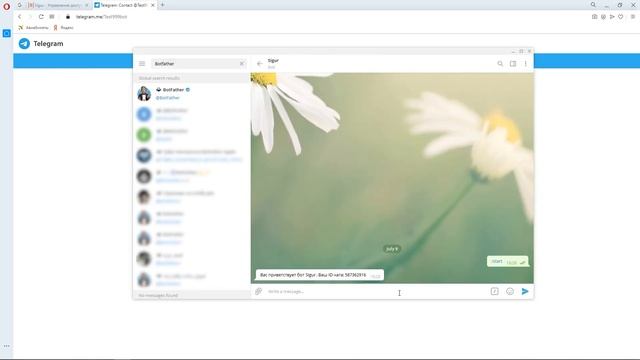The image size is (640, 360).
Task: Take a snapshot with the camera icon
Action: 594,17
